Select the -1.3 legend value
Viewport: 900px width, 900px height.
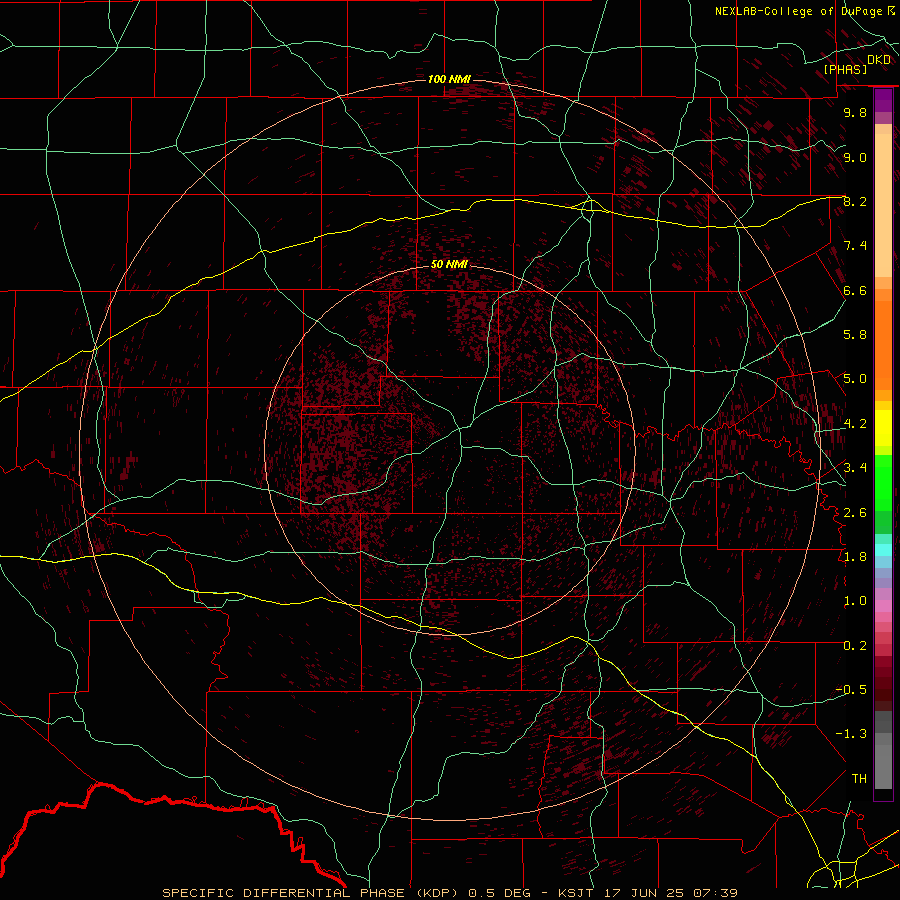point(852,735)
